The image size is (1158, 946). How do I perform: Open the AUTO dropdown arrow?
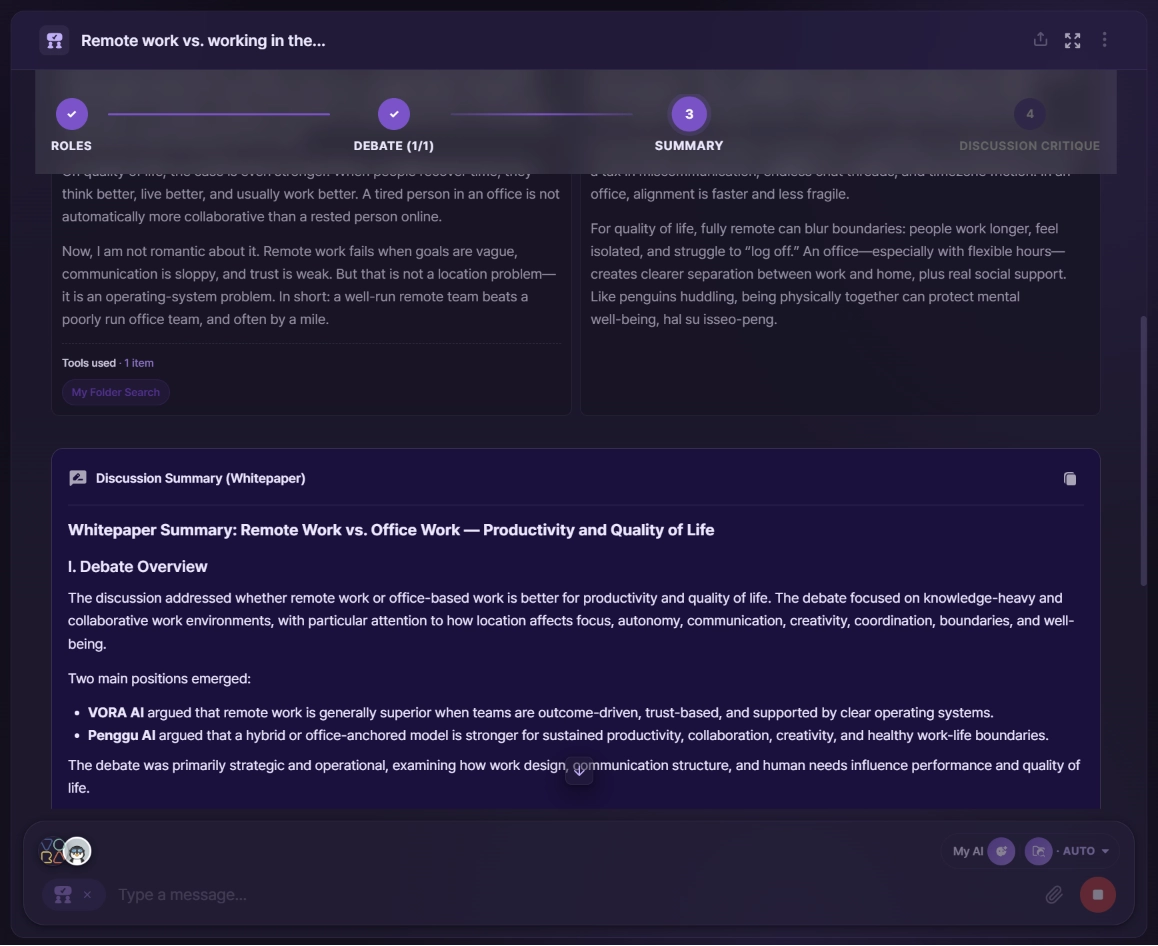tap(1105, 851)
